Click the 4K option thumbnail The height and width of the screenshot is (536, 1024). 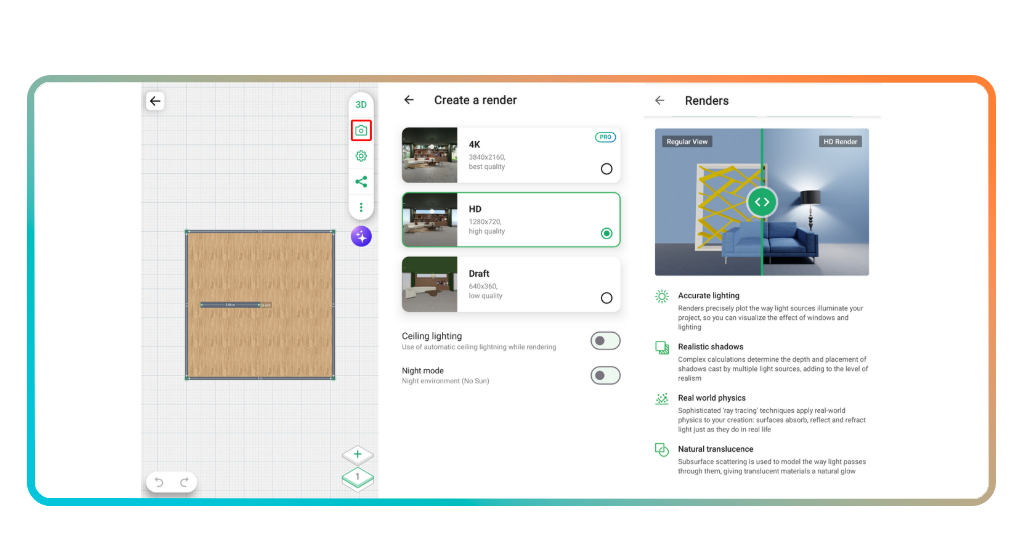pos(430,155)
